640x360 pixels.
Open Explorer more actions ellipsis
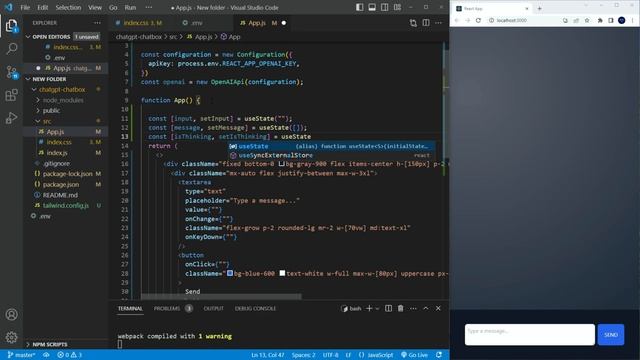[97, 23]
